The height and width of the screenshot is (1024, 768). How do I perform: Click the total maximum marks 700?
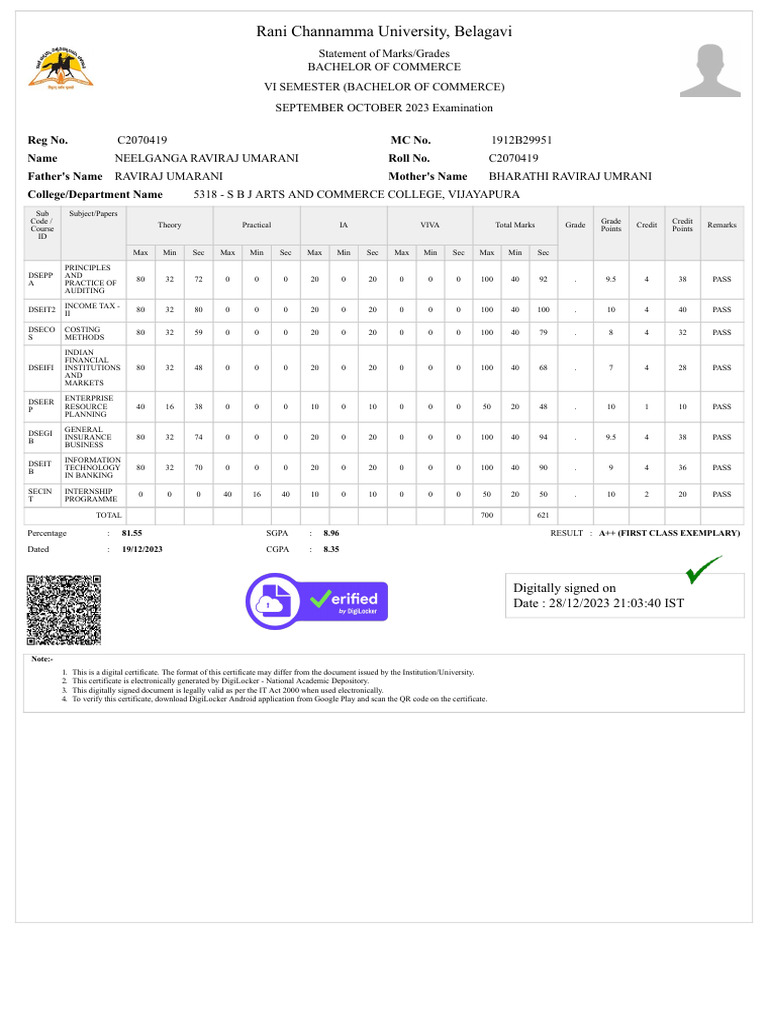(487, 515)
